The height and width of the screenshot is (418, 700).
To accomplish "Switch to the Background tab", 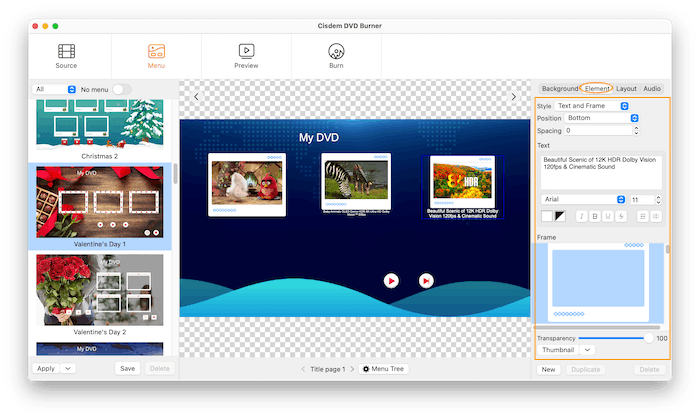I will point(559,89).
